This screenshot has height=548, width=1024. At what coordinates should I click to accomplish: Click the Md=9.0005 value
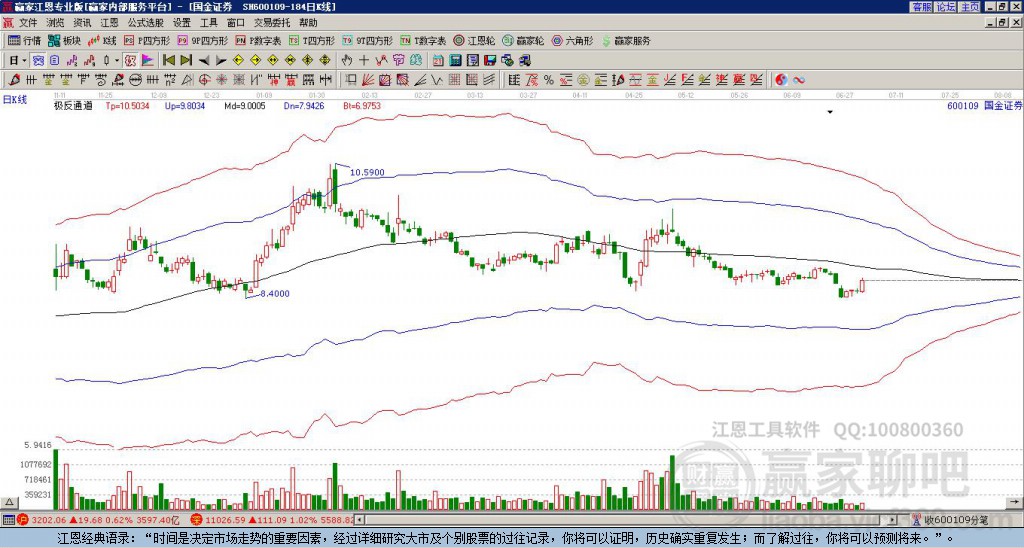(x=245, y=105)
